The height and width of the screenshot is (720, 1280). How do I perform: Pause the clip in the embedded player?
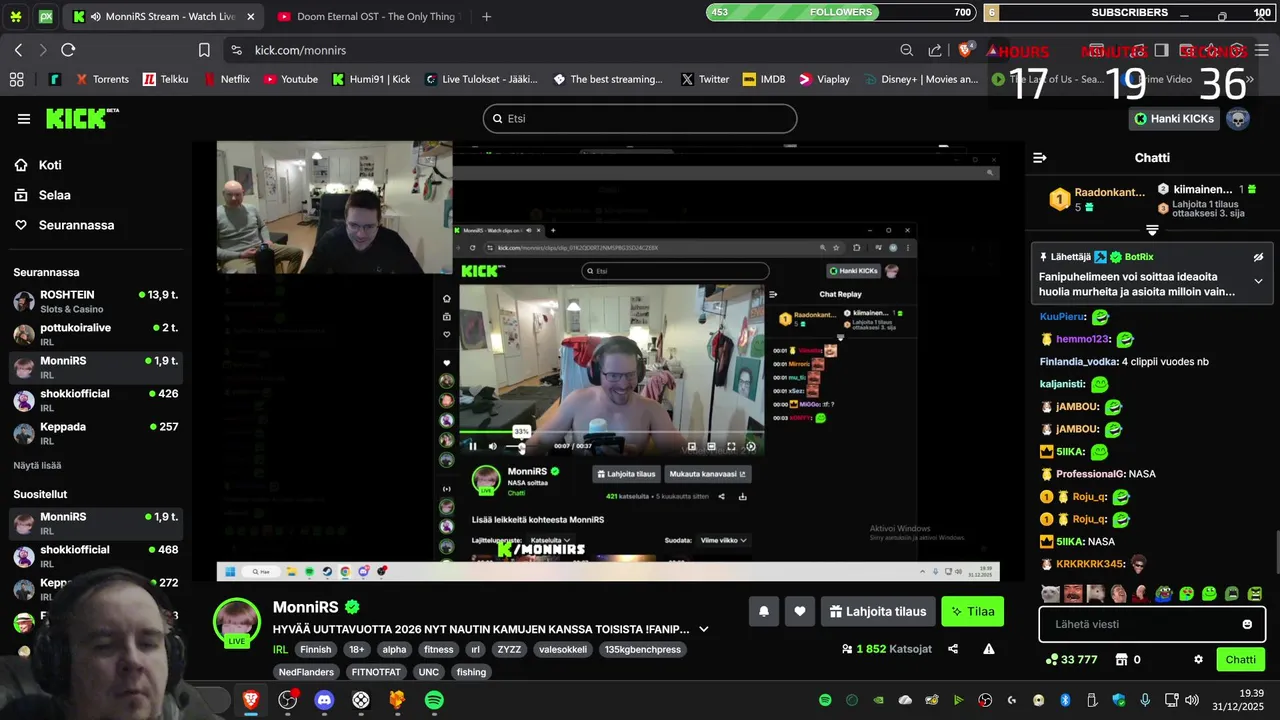point(473,447)
